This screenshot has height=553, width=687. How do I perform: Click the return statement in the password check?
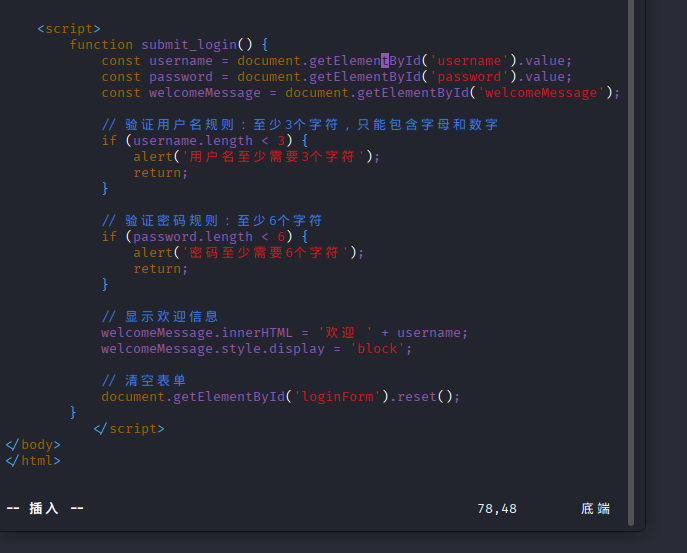point(160,269)
